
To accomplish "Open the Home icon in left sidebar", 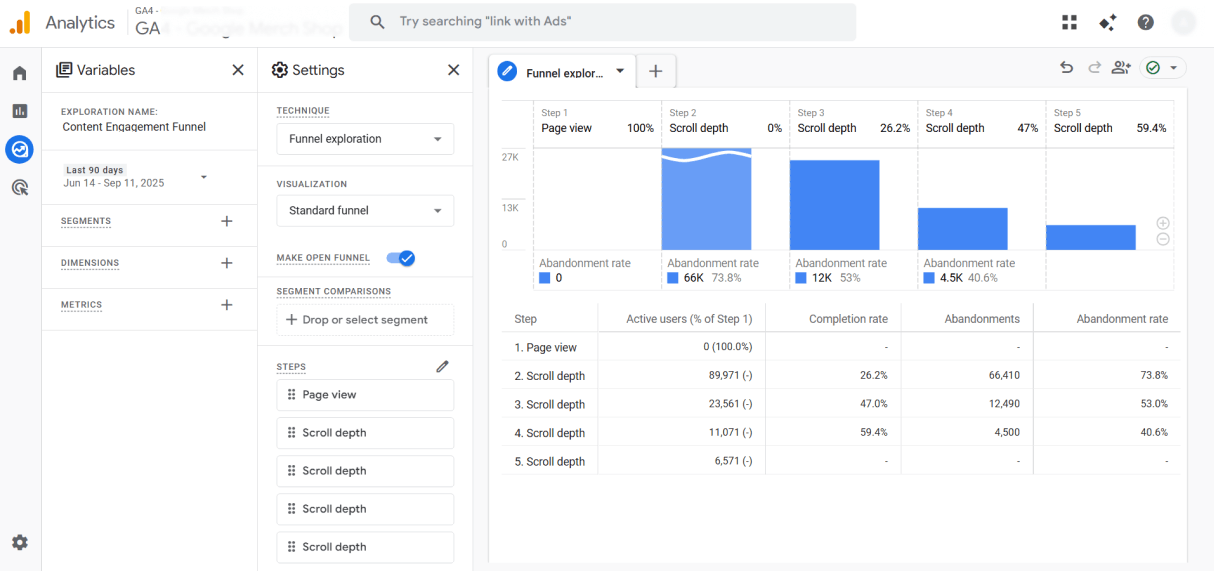I will pos(20,73).
